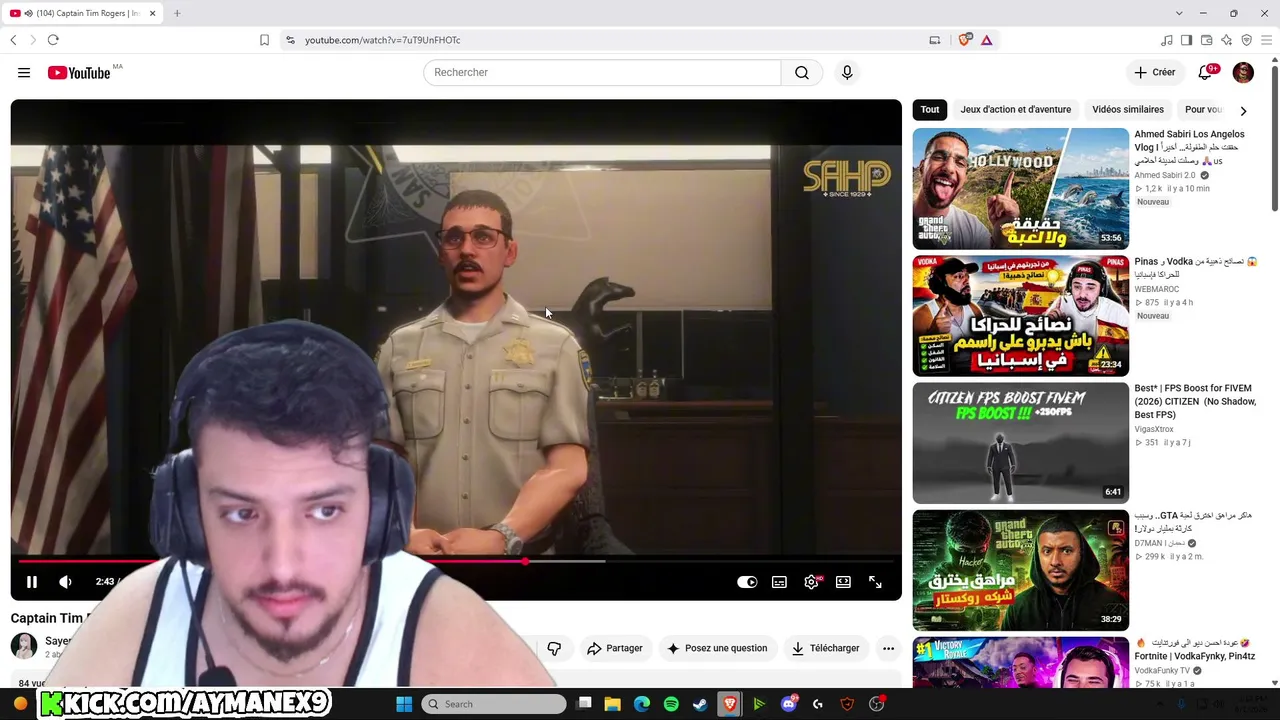The width and height of the screenshot is (1280, 720).
Task: Launch Spotify from taskbar
Action: point(671,704)
